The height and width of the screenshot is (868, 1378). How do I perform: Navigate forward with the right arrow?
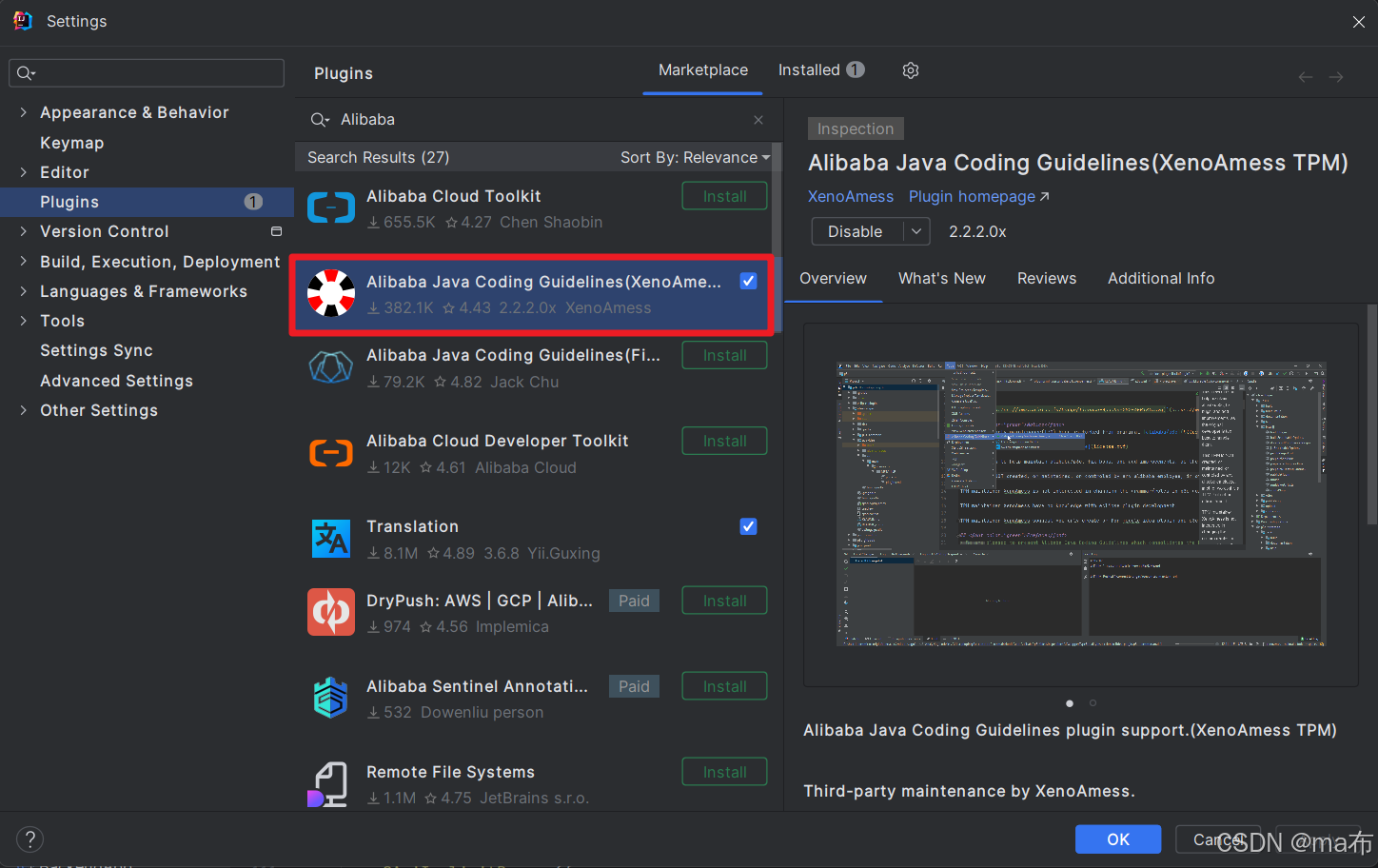pyautogui.click(x=1336, y=77)
